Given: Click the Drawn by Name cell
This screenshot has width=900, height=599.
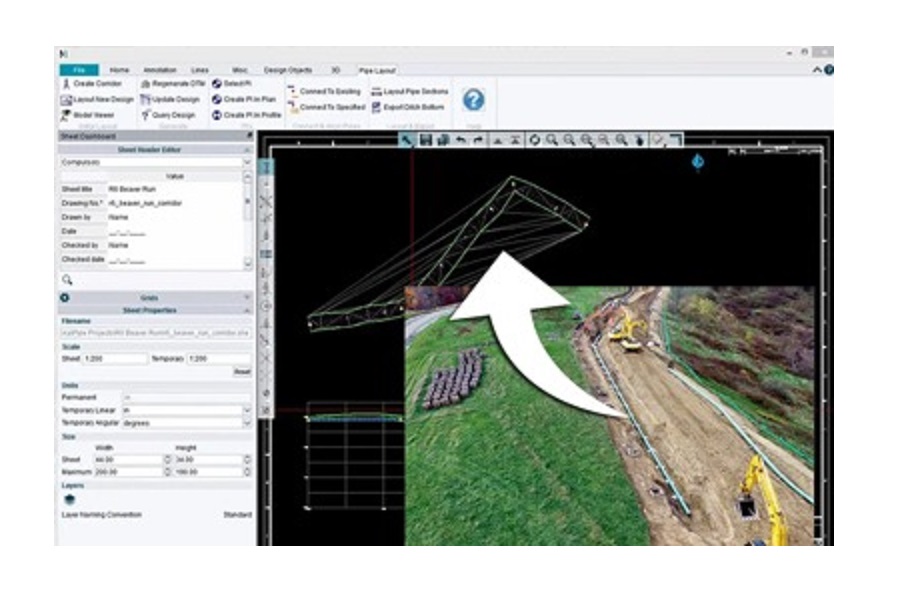Looking at the screenshot, I should 175,217.
